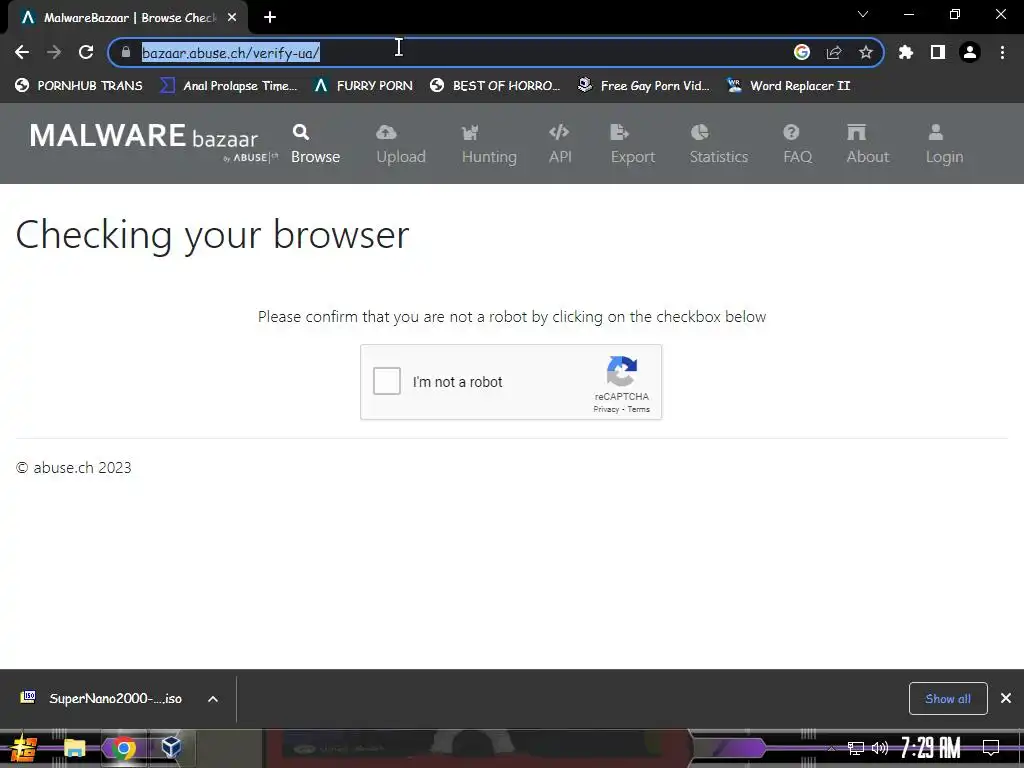The width and height of the screenshot is (1024, 768).
Task: Click the cloud upload icon
Action: point(386,132)
